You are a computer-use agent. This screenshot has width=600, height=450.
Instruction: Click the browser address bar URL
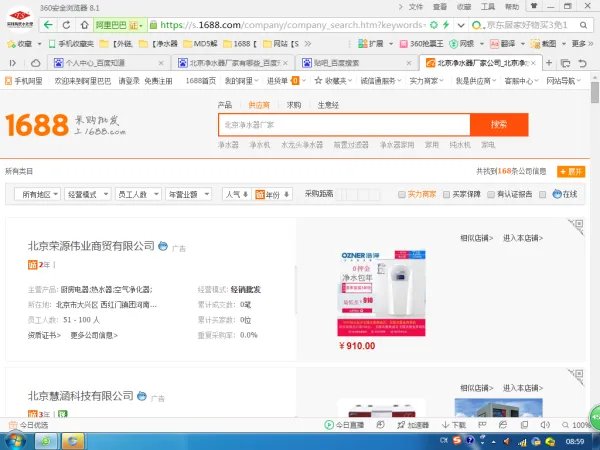coord(293,25)
